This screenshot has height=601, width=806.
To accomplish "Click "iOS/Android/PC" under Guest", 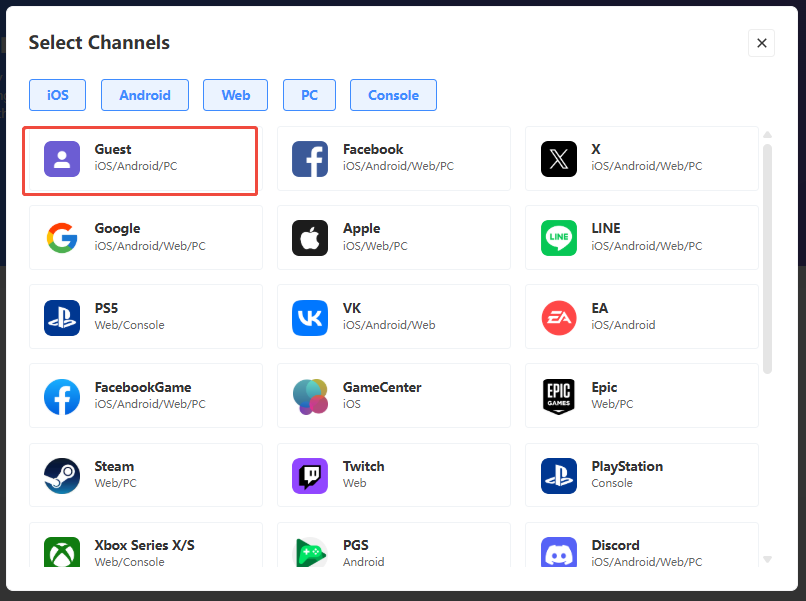I will pyautogui.click(x=136, y=166).
